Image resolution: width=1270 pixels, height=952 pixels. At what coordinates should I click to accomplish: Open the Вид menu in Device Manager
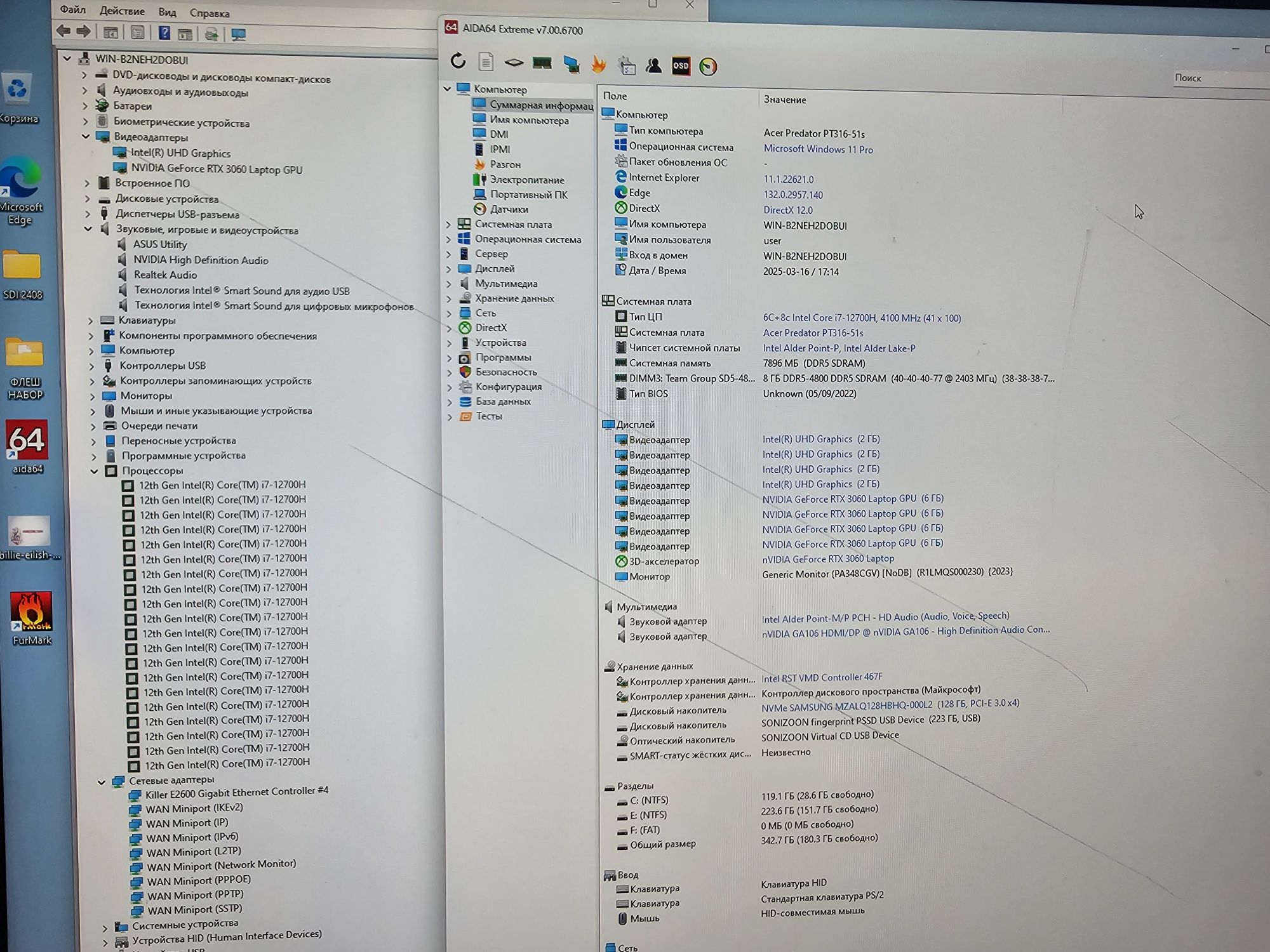point(167,12)
